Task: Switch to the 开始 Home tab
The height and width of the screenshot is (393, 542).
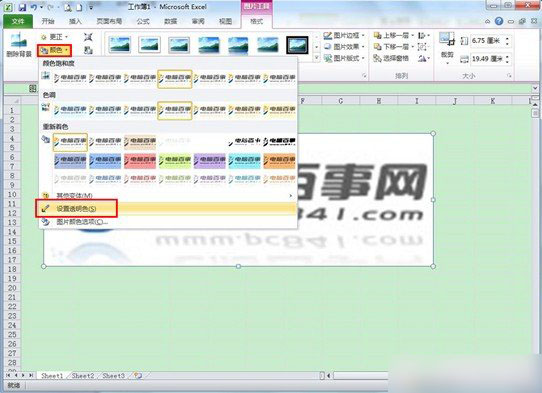Action: pos(48,21)
